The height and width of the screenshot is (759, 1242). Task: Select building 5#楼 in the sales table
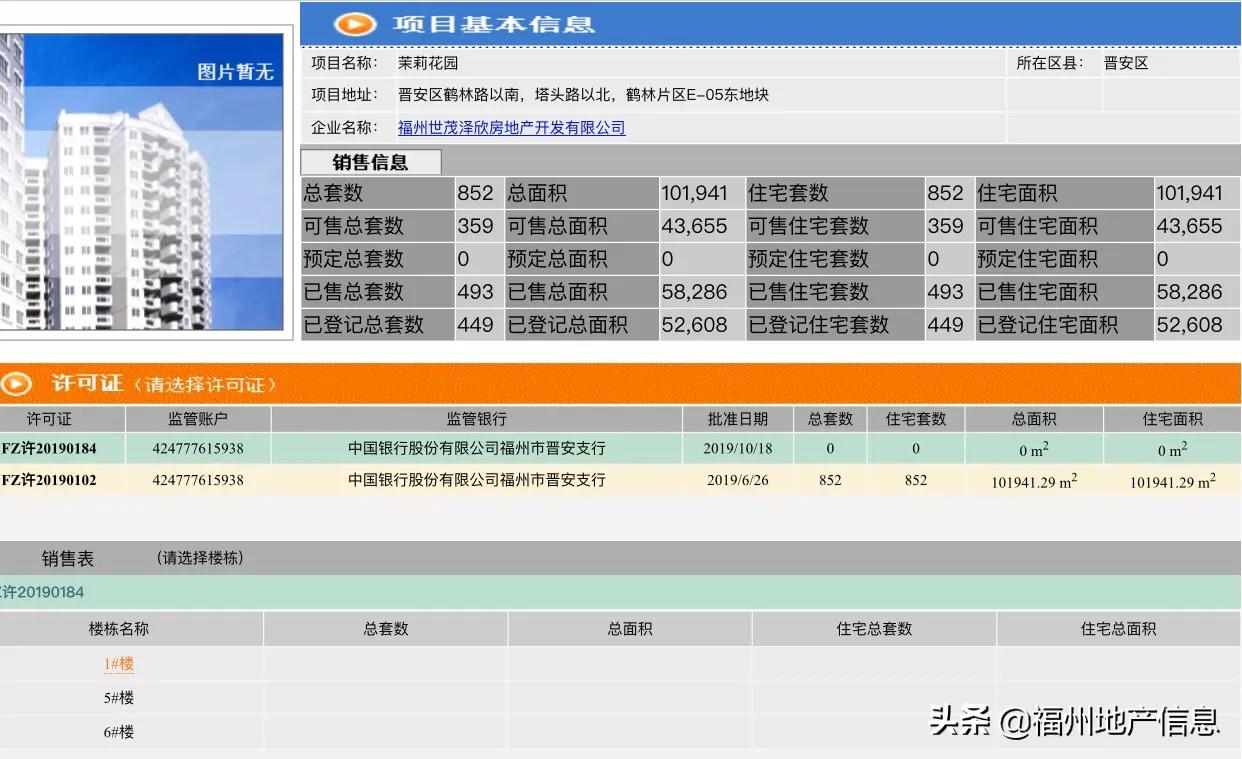click(122, 697)
